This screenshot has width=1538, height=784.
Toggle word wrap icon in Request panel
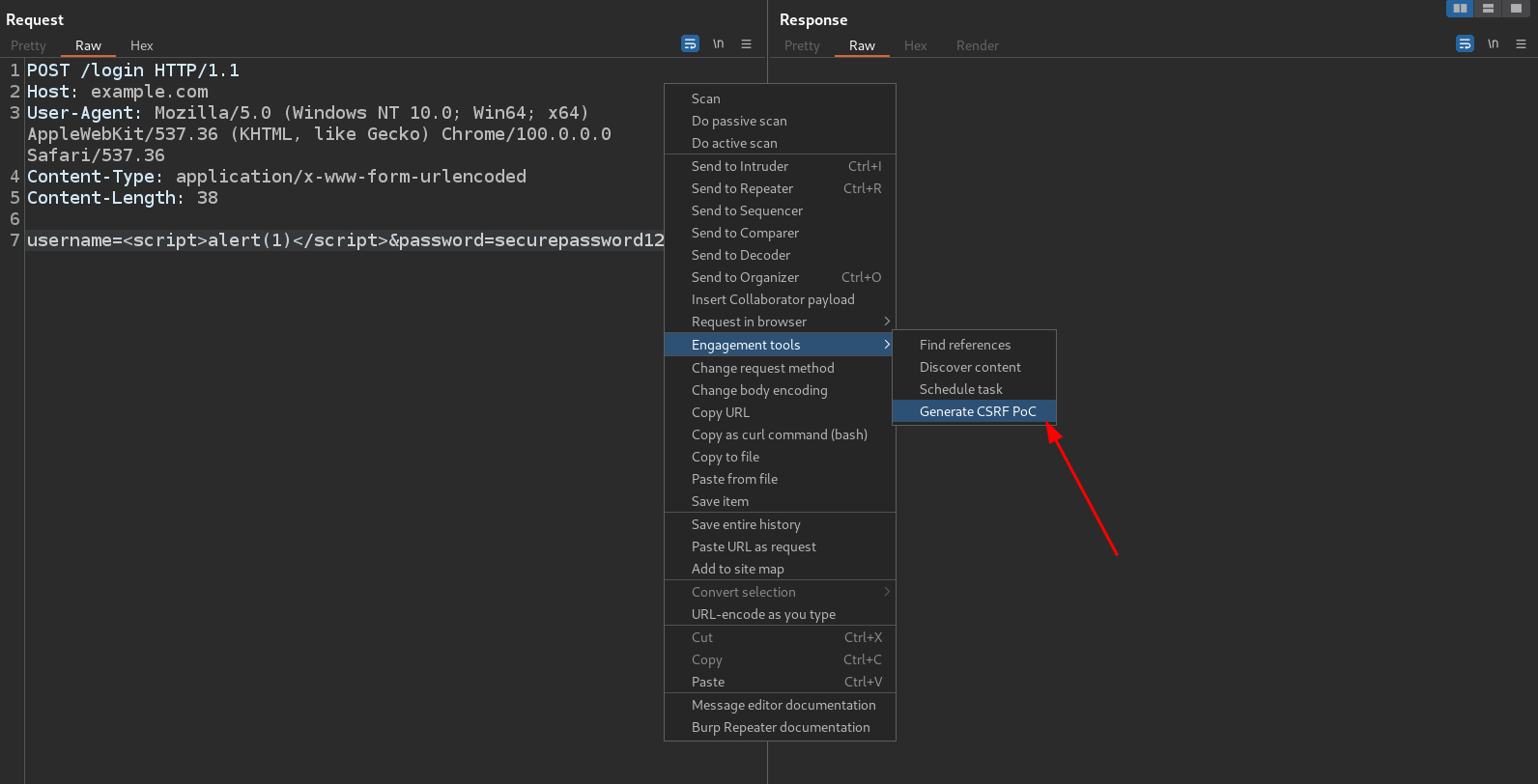690,43
